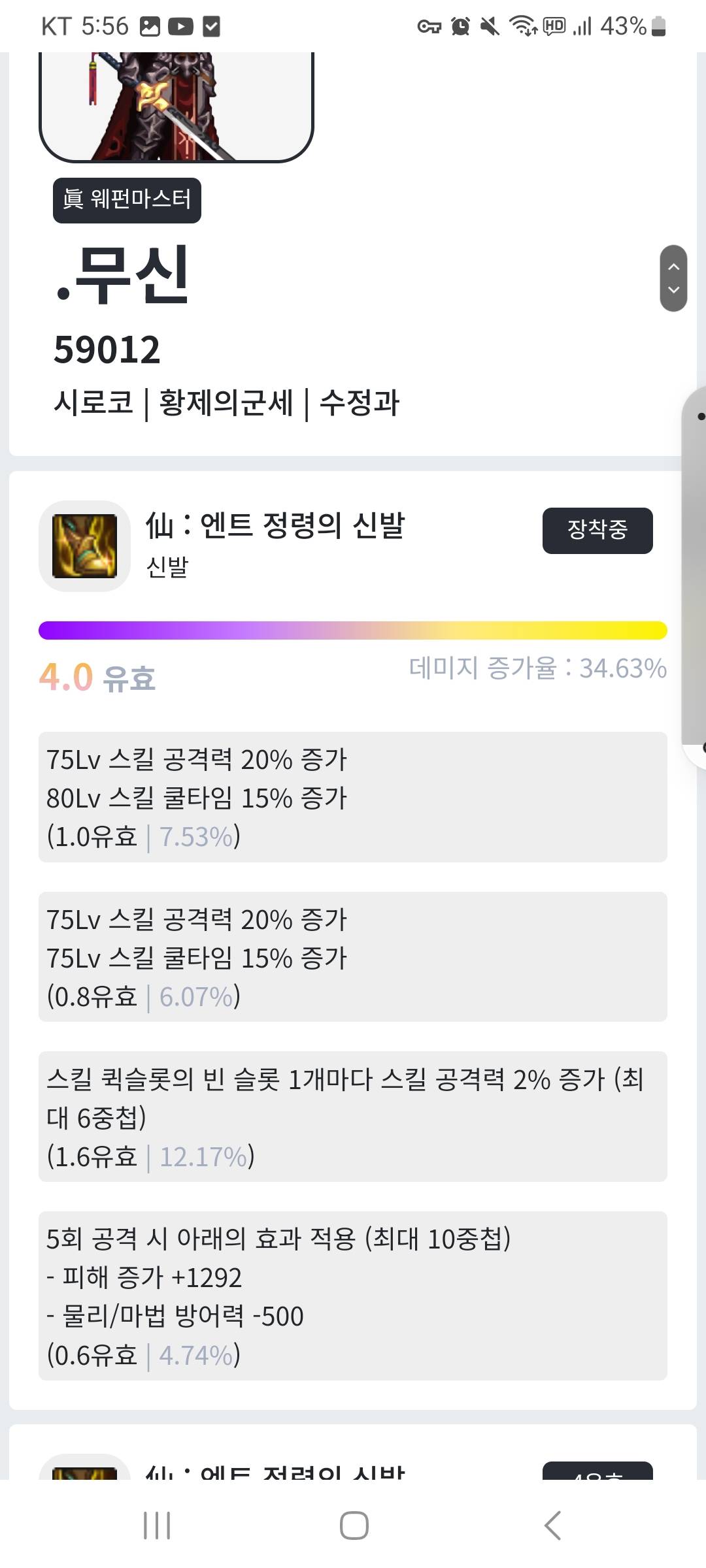Open the recent apps navigation button
The height and width of the screenshot is (1568, 706).
[x=157, y=1526]
